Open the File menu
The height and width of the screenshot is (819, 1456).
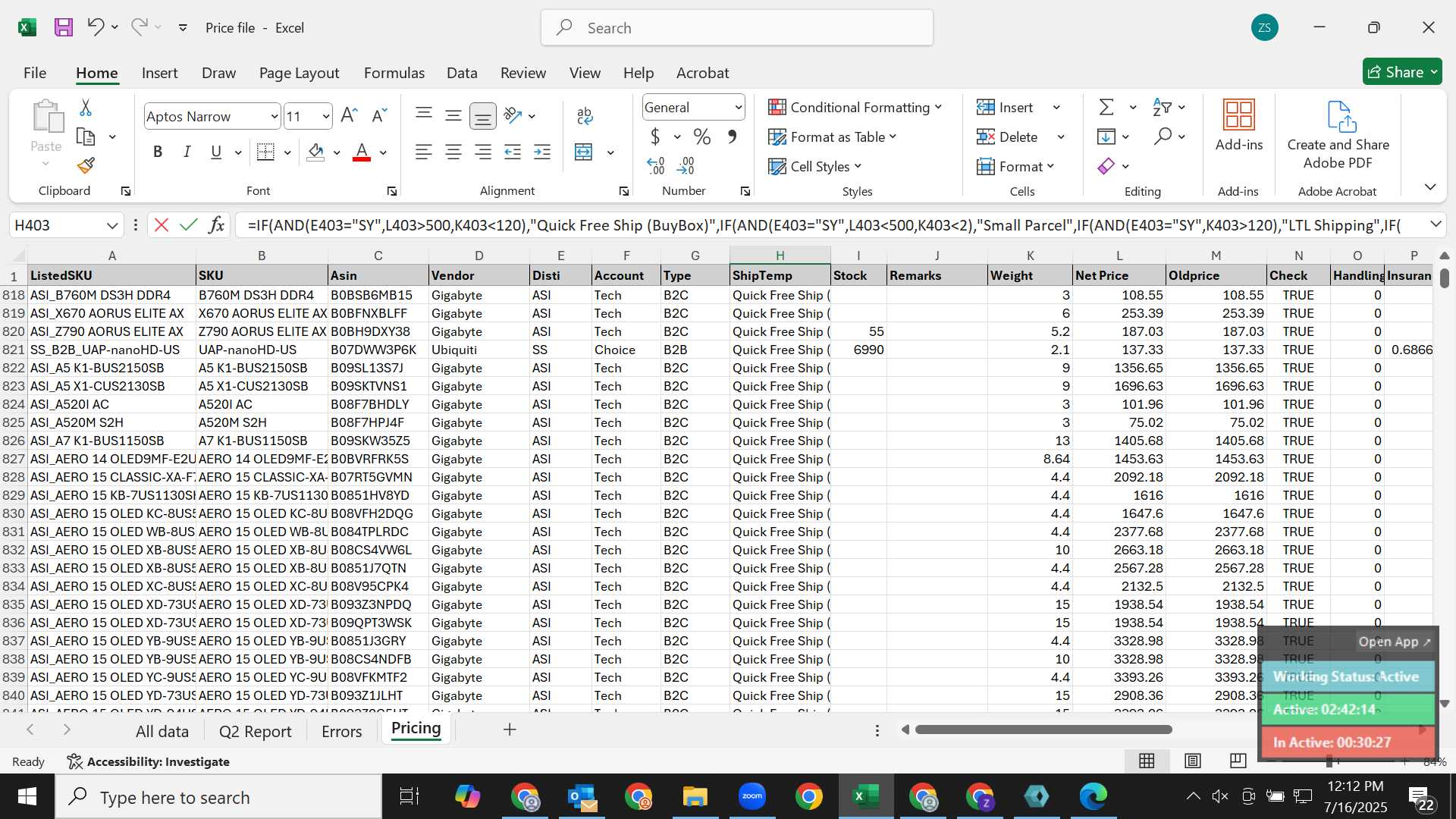35,73
